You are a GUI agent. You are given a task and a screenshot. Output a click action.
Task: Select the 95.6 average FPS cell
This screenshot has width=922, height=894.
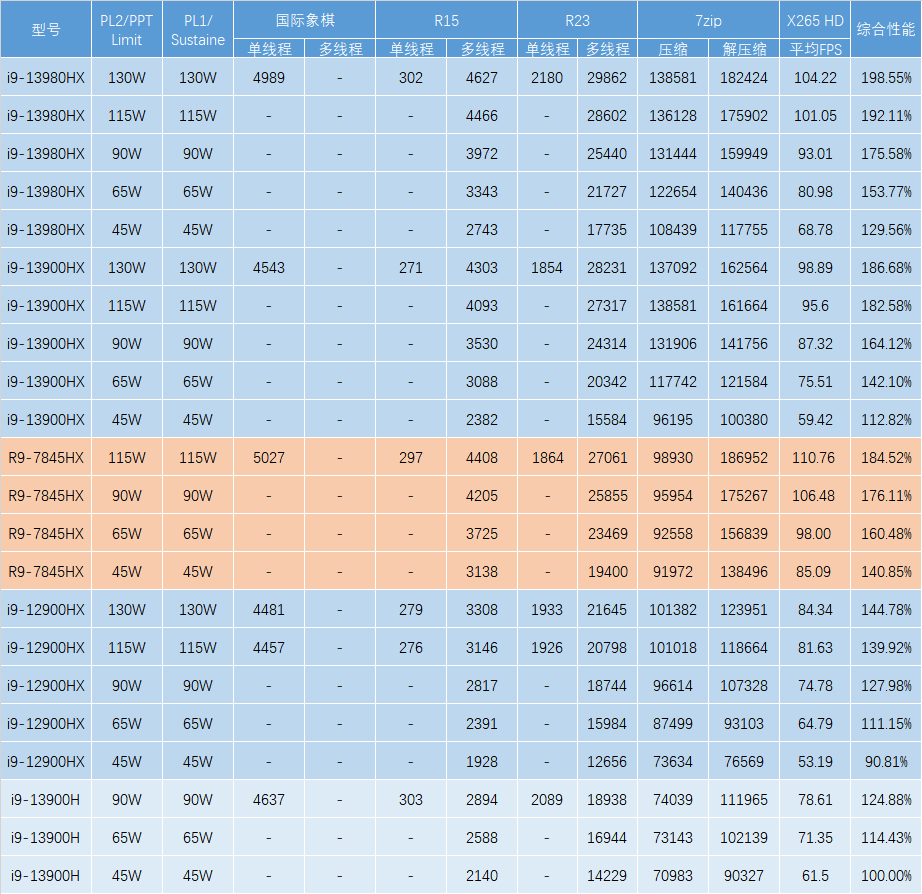point(815,305)
